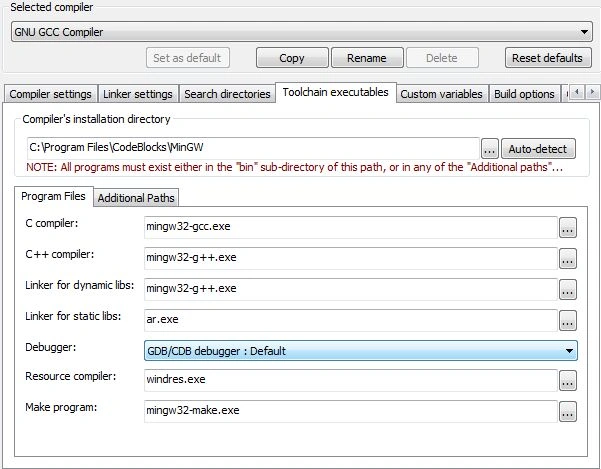
Task: Click the Rename compiler button
Action: click(x=367, y=58)
